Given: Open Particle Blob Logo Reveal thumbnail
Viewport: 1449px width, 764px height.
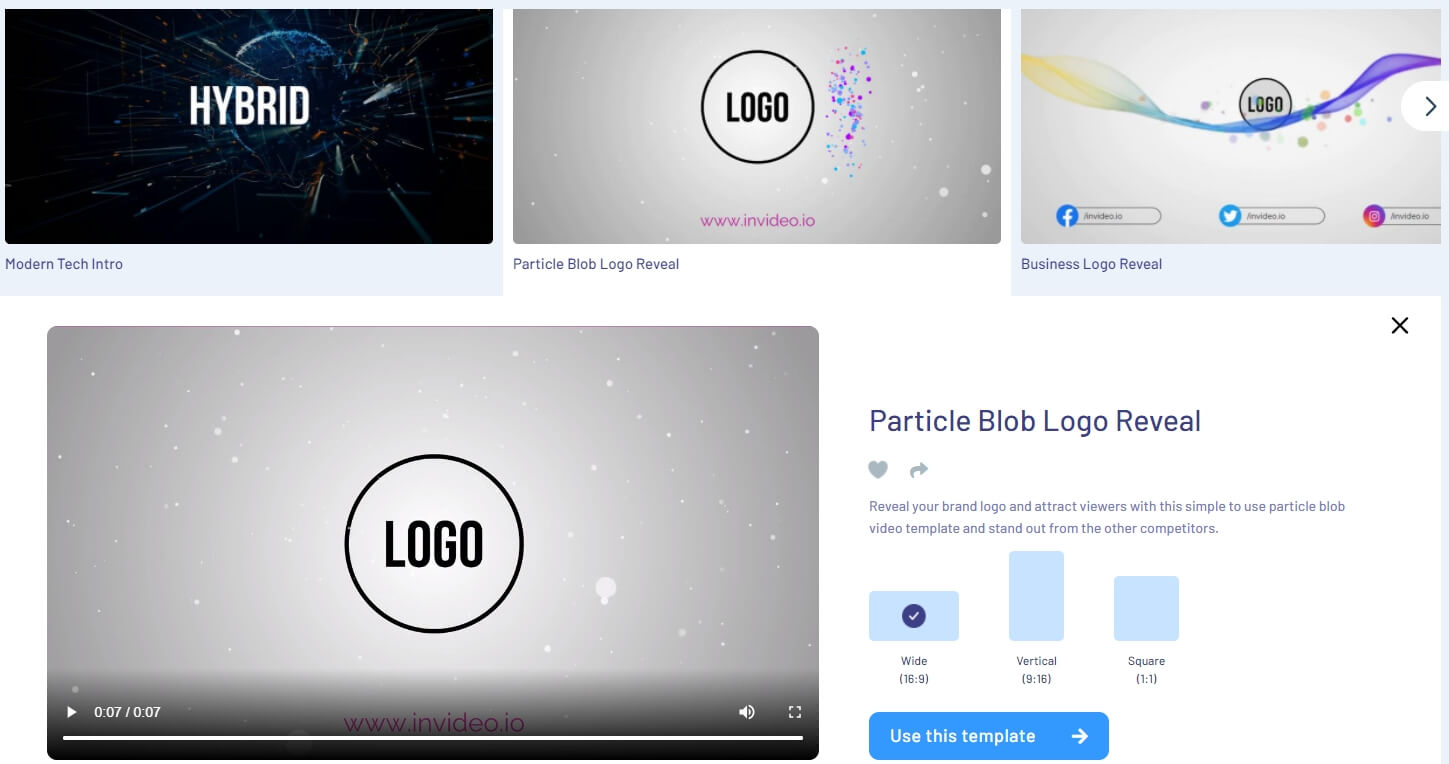Looking at the screenshot, I should coord(757,126).
